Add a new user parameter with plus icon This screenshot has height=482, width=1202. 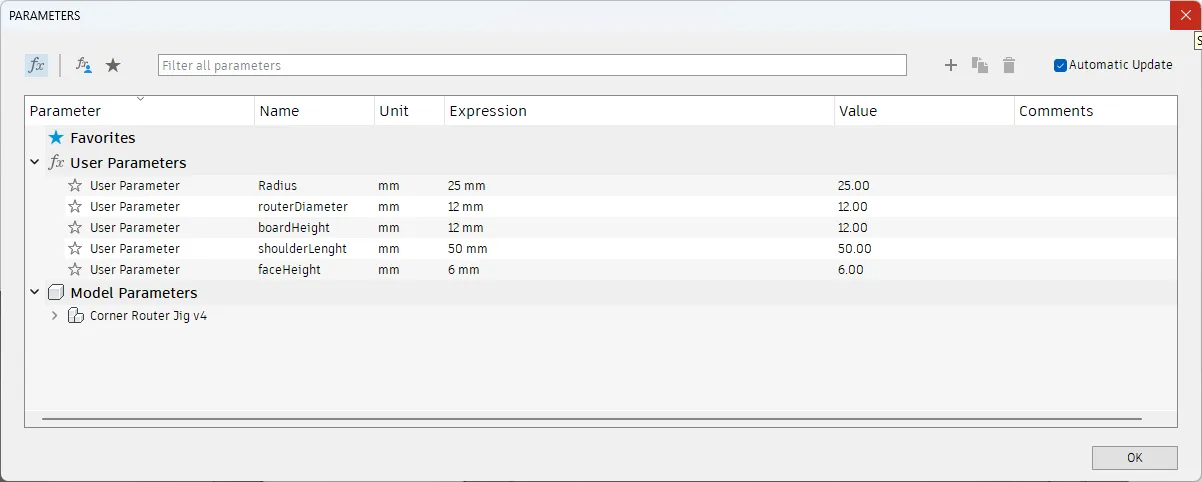pyautogui.click(x=950, y=65)
